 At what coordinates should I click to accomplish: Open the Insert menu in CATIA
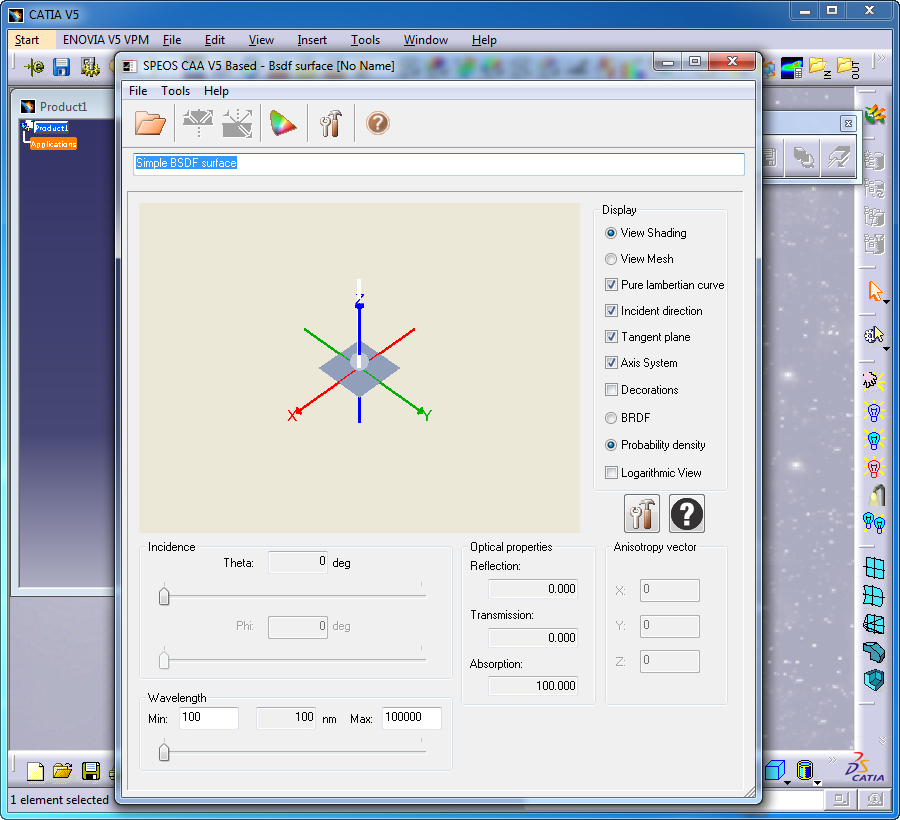pyautogui.click(x=312, y=40)
